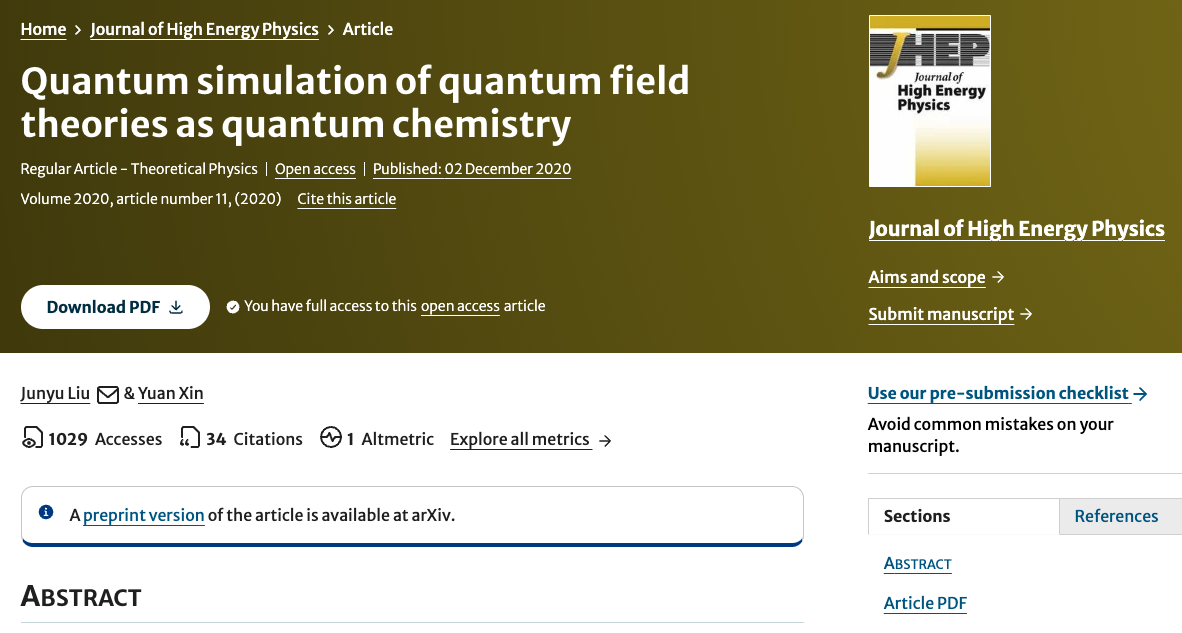Jump to Abstract in the Sections list

[x=918, y=563]
